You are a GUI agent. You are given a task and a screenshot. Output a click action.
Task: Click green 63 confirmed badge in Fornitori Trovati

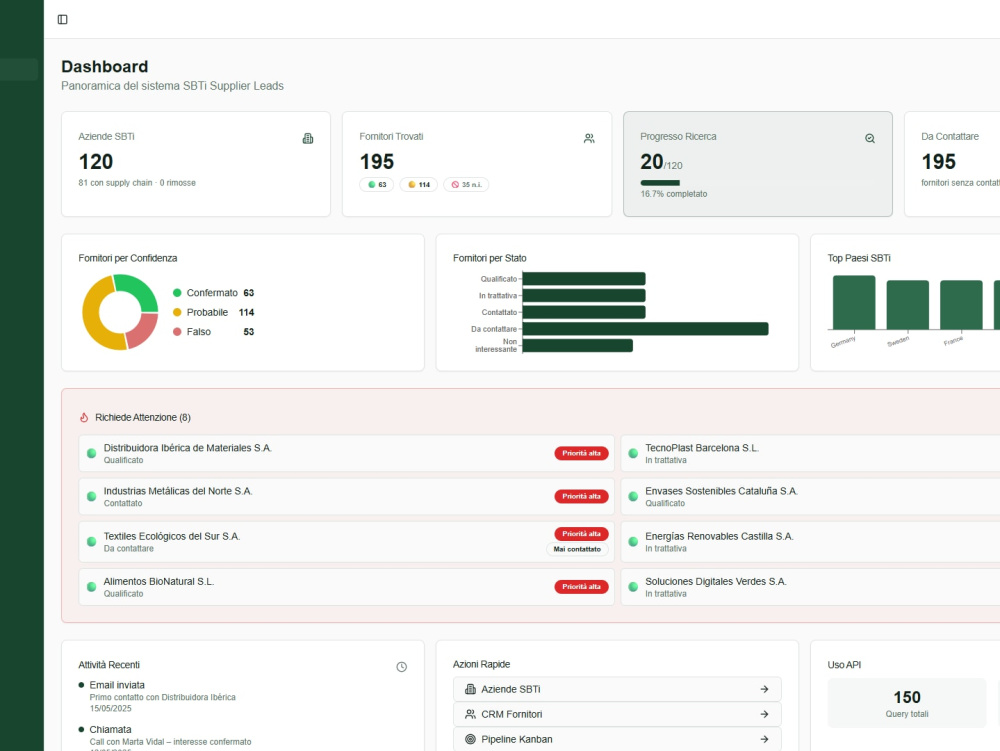click(377, 185)
